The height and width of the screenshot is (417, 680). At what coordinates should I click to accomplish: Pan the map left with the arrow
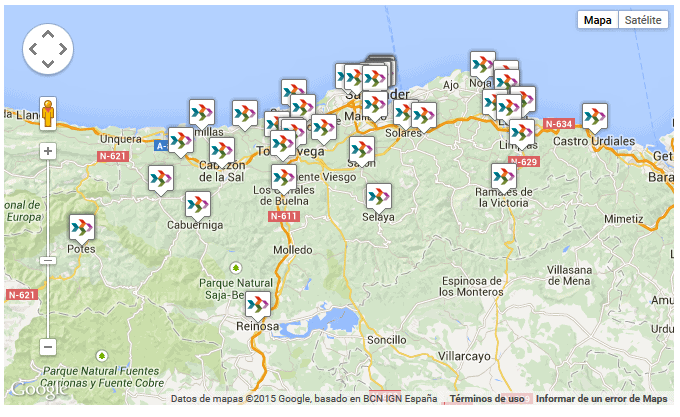pos(33,49)
